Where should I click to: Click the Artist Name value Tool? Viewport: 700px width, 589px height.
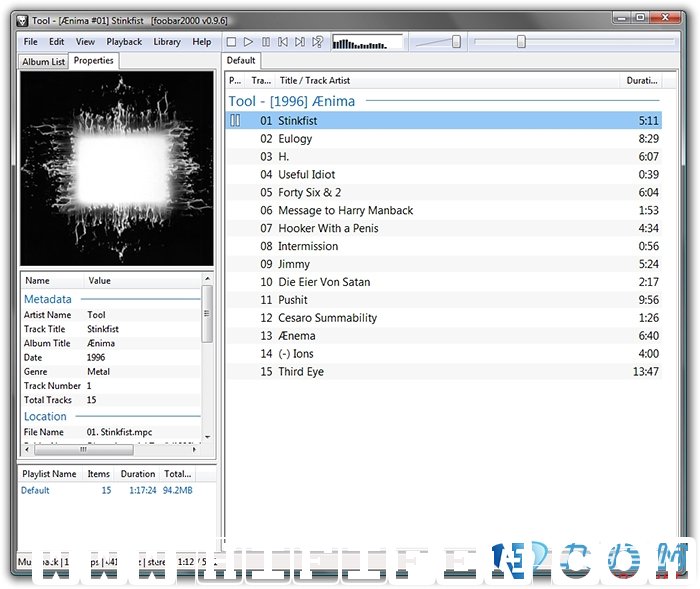(96, 315)
